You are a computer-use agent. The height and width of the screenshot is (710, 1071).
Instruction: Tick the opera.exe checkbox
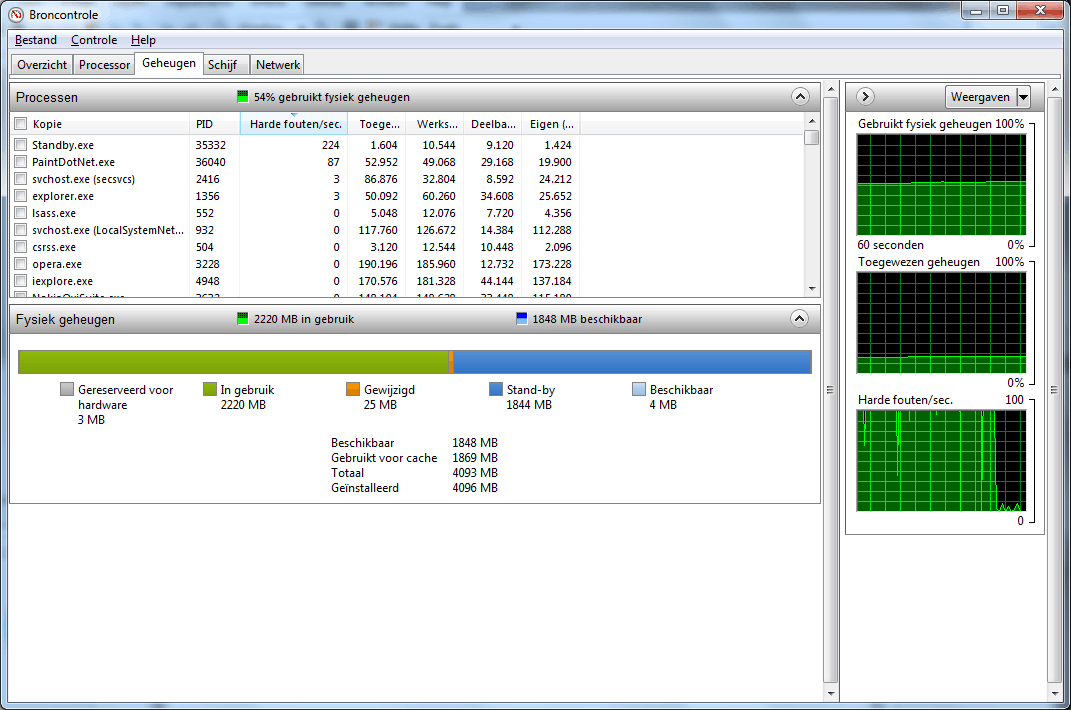pos(20,264)
